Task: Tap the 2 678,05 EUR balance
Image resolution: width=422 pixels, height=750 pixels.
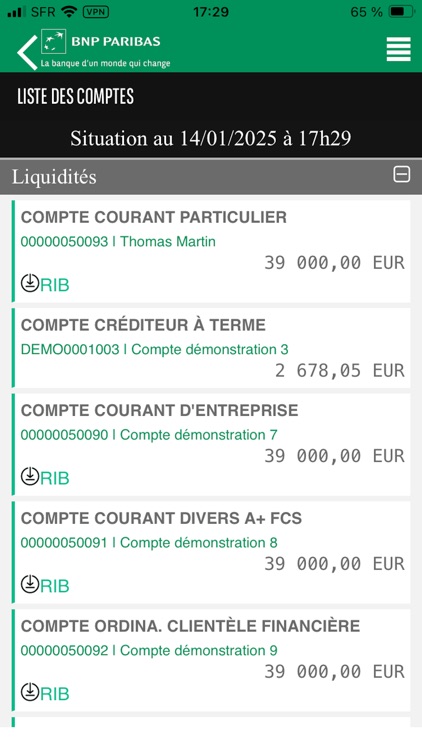Action: 340,371
